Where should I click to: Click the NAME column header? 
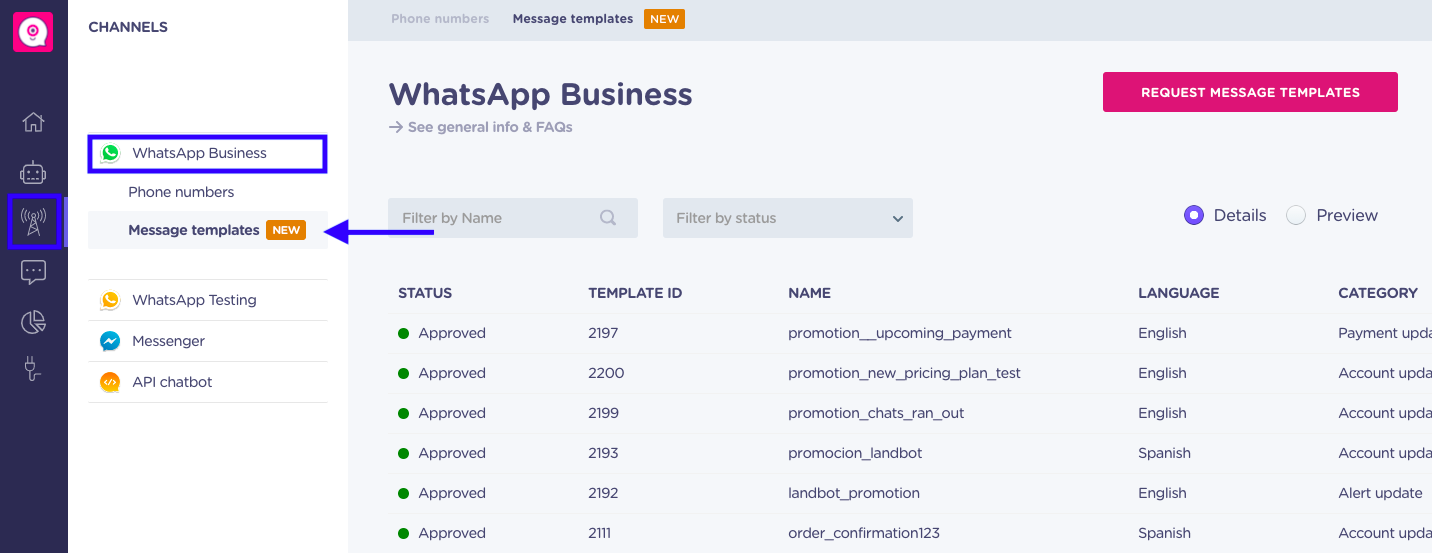tap(809, 293)
